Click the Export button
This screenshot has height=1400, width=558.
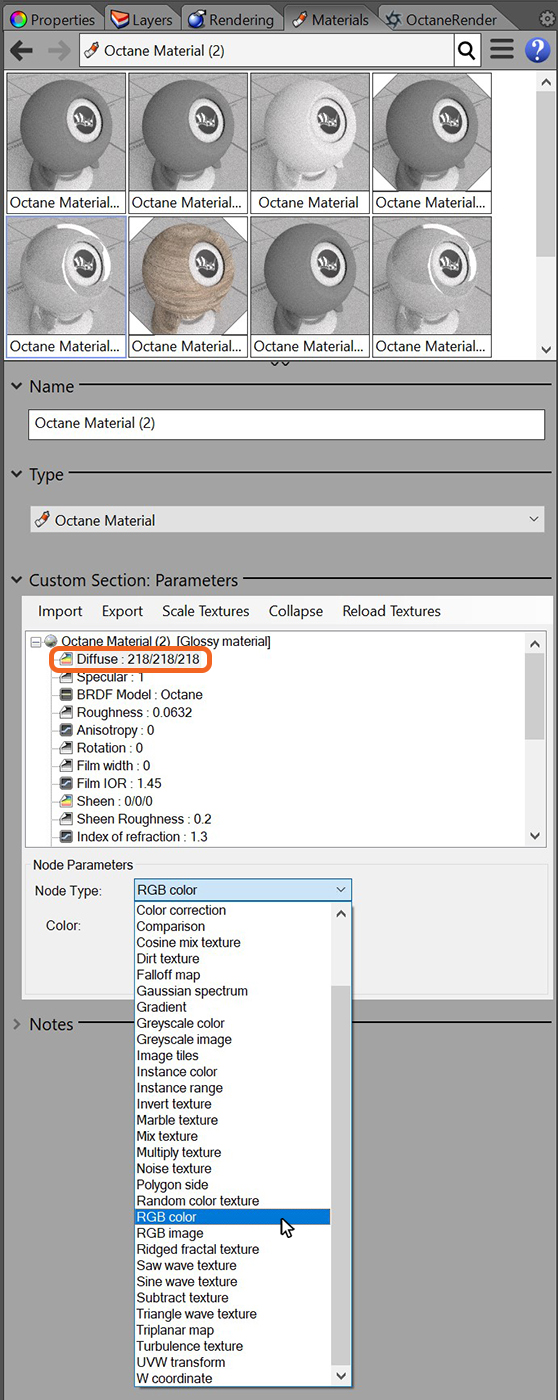(122, 611)
